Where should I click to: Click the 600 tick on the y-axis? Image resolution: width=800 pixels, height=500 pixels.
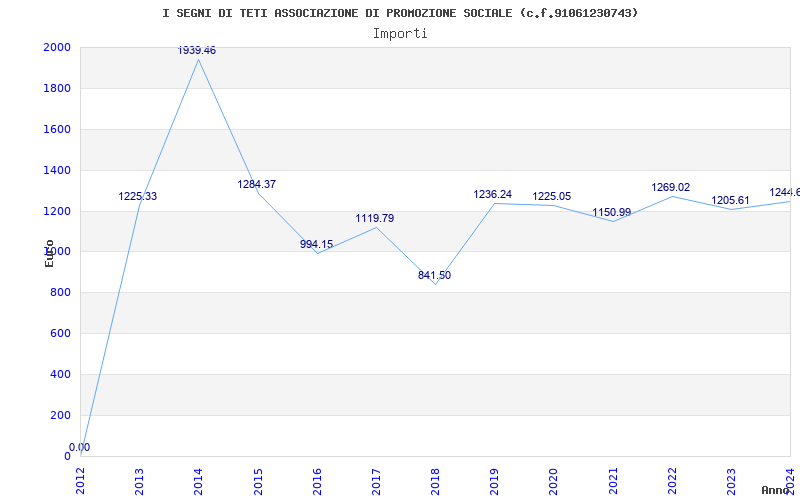[60, 333]
